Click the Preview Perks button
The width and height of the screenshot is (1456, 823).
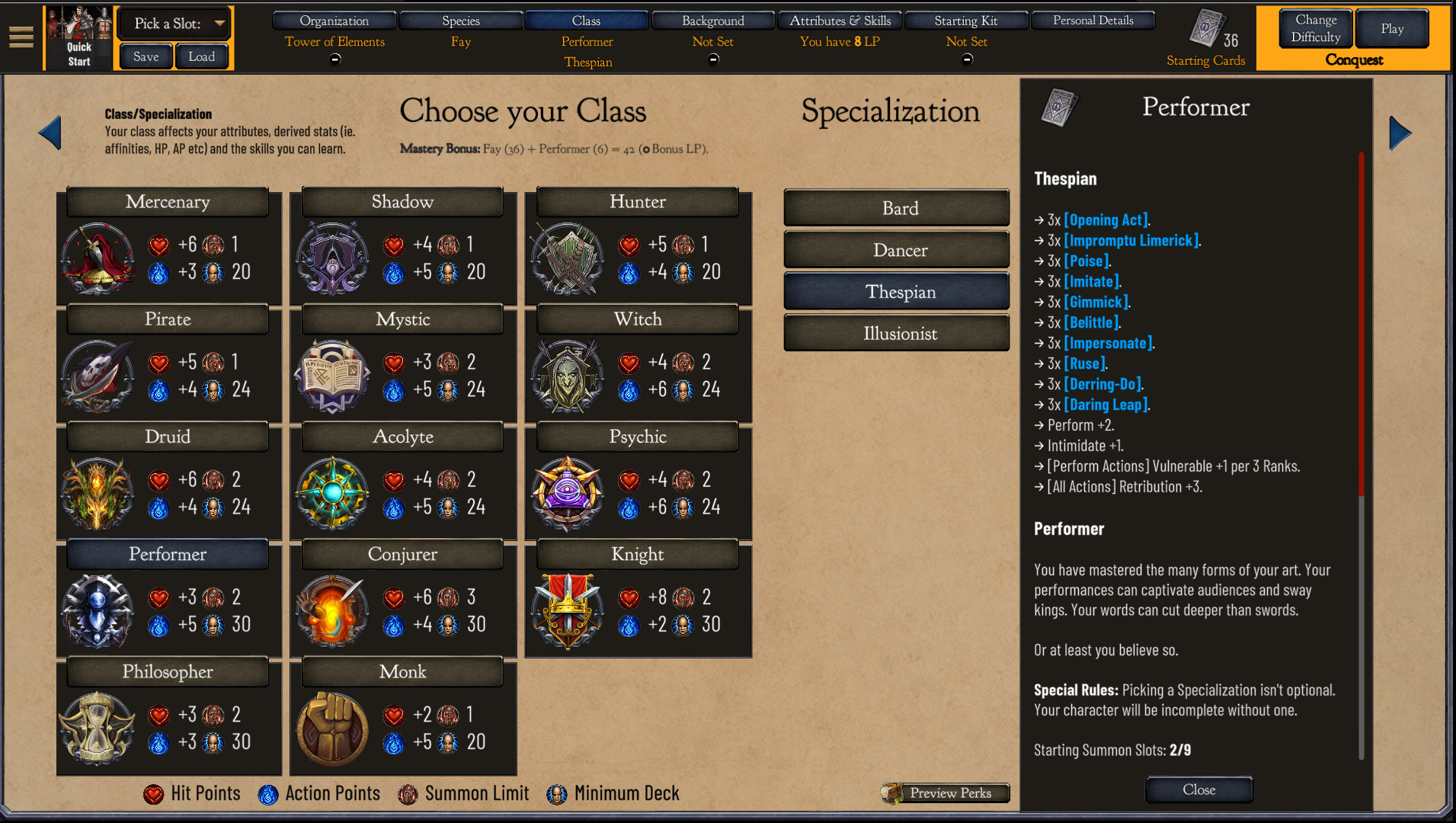[x=946, y=793]
